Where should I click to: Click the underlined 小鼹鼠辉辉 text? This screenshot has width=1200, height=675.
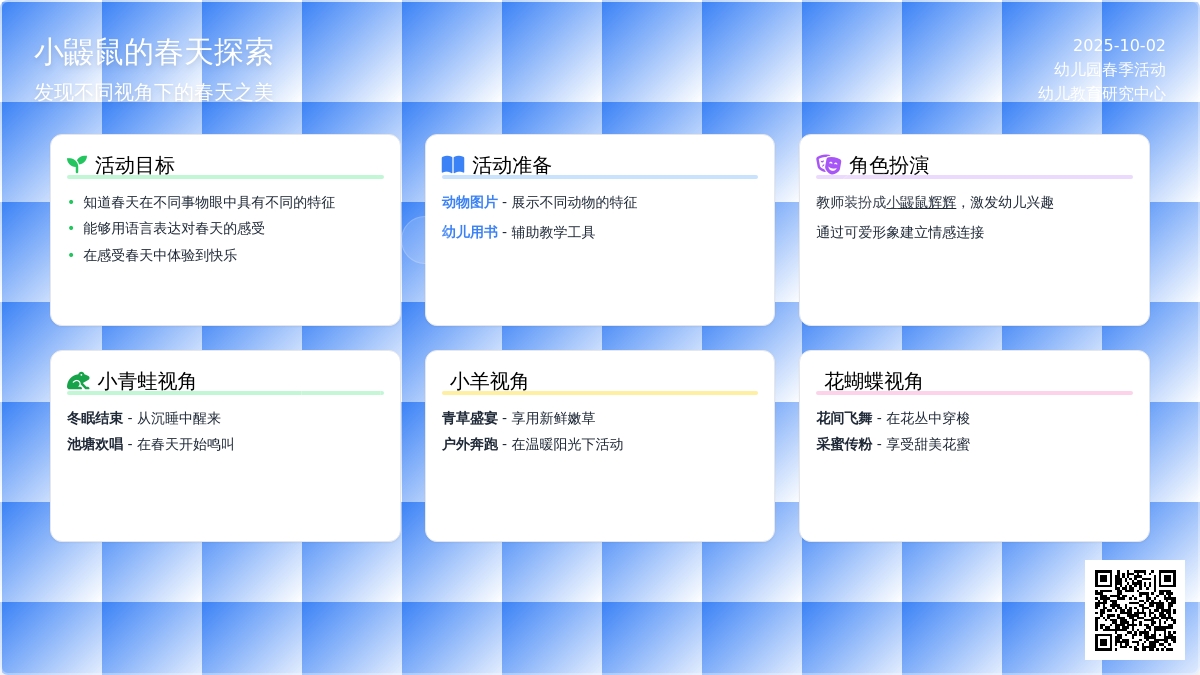point(921,202)
